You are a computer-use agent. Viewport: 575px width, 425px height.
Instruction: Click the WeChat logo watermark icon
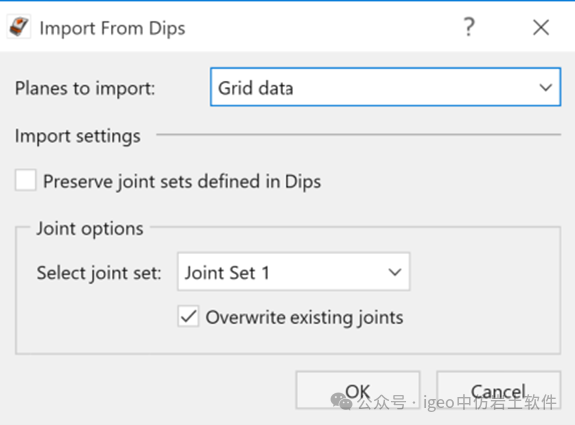[x=341, y=402]
